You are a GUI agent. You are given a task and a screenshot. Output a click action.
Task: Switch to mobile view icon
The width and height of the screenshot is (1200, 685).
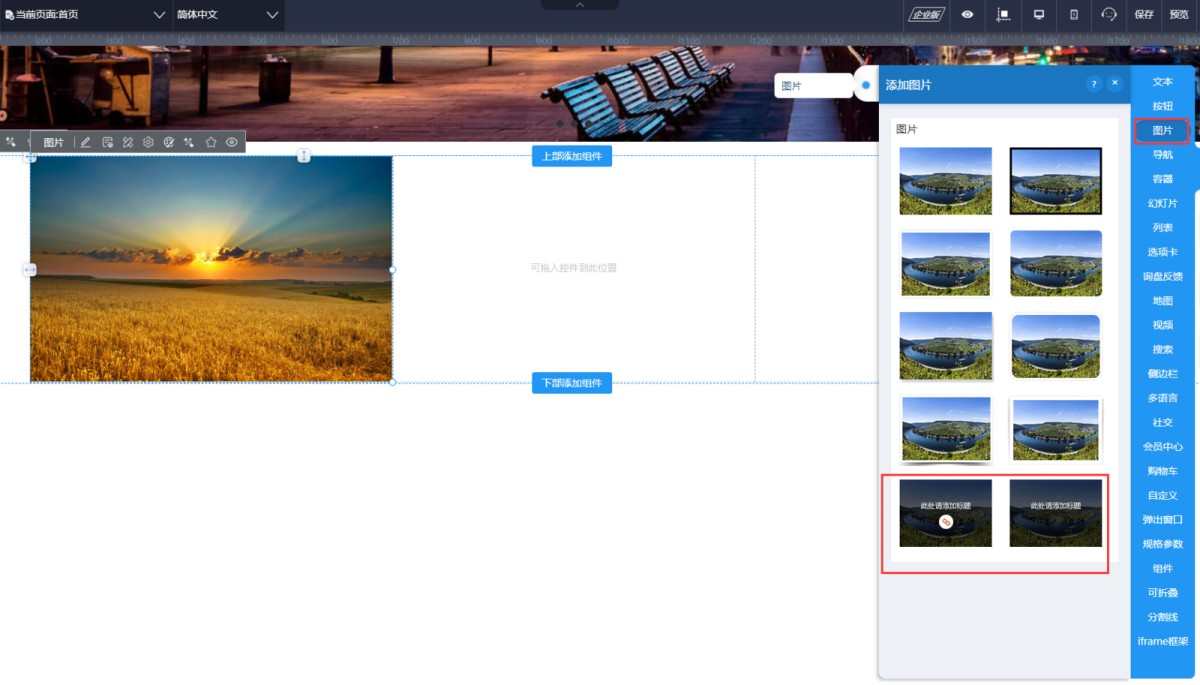pyautogui.click(x=1074, y=15)
